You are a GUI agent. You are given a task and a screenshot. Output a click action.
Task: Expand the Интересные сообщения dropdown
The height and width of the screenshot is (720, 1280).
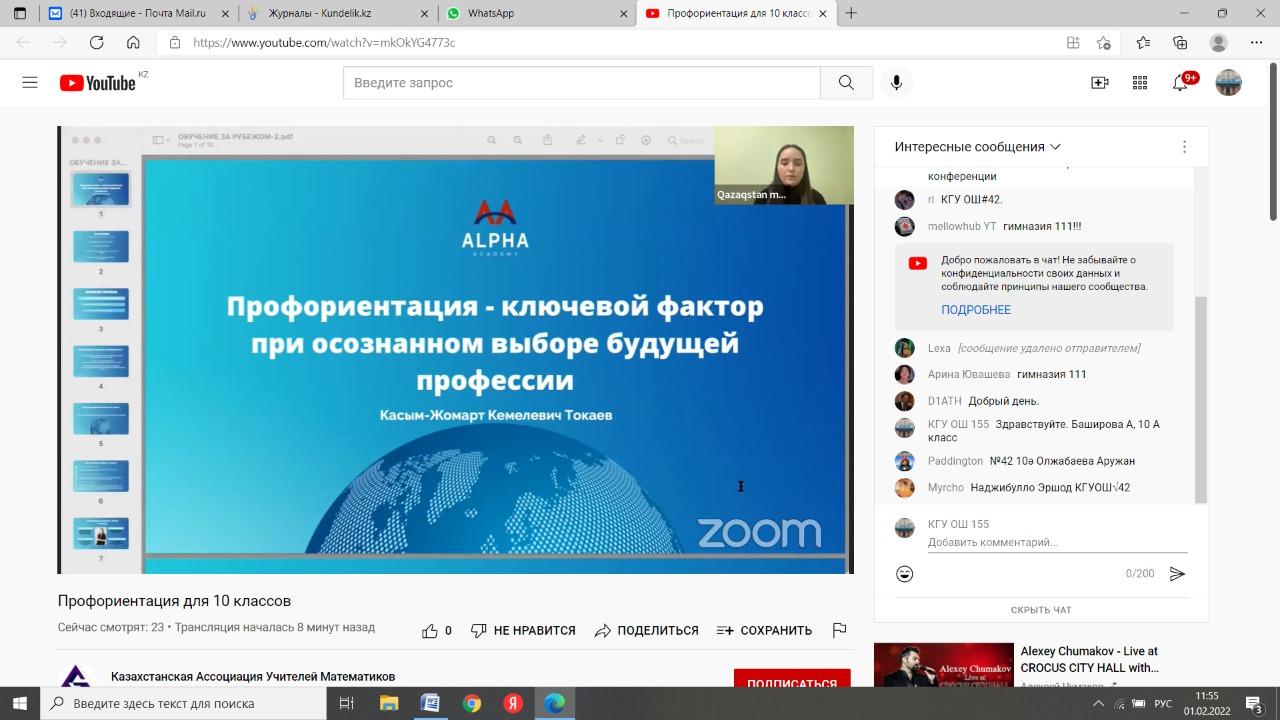click(x=1055, y=146)
